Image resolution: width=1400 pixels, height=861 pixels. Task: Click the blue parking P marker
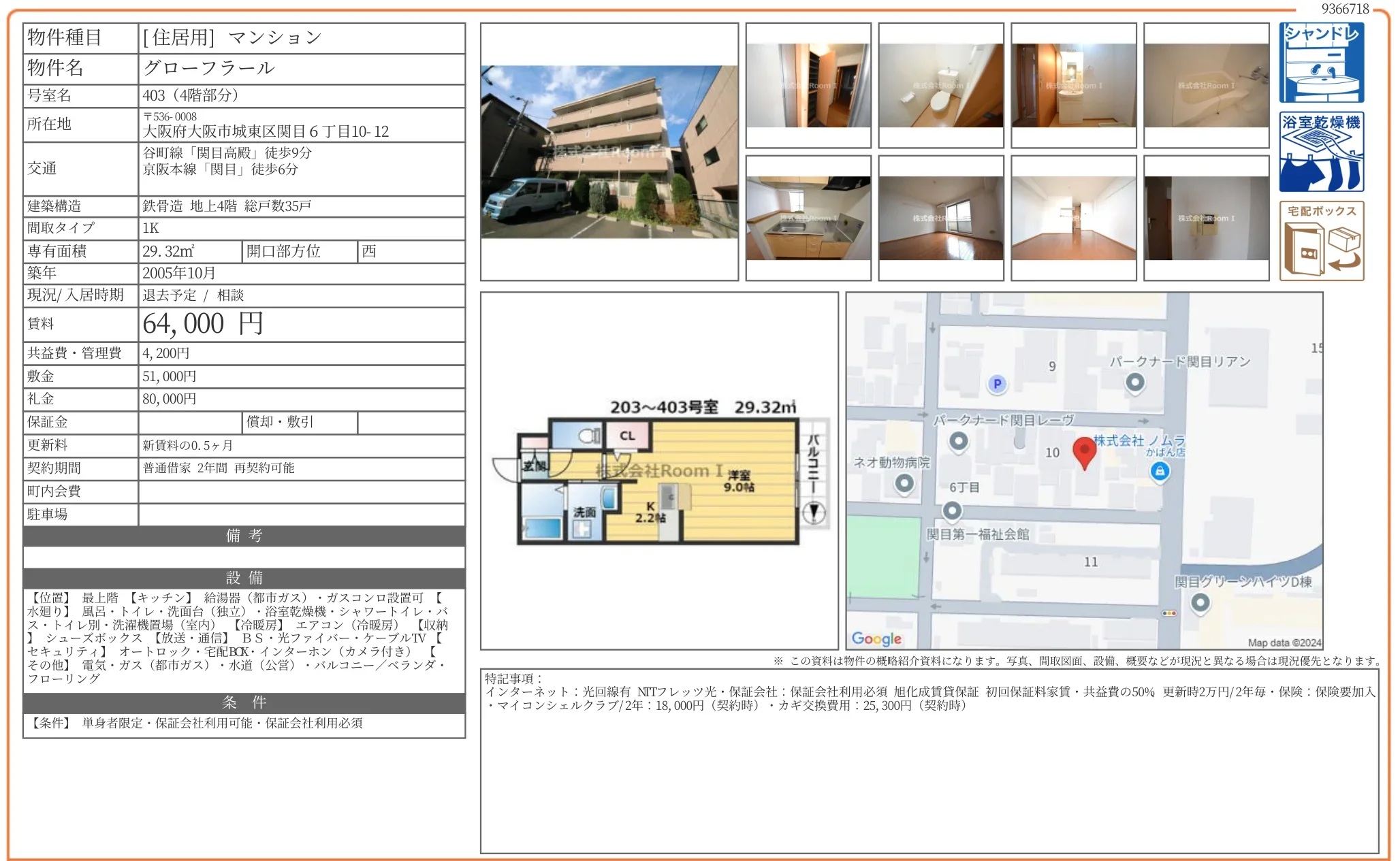coord(997,384)
